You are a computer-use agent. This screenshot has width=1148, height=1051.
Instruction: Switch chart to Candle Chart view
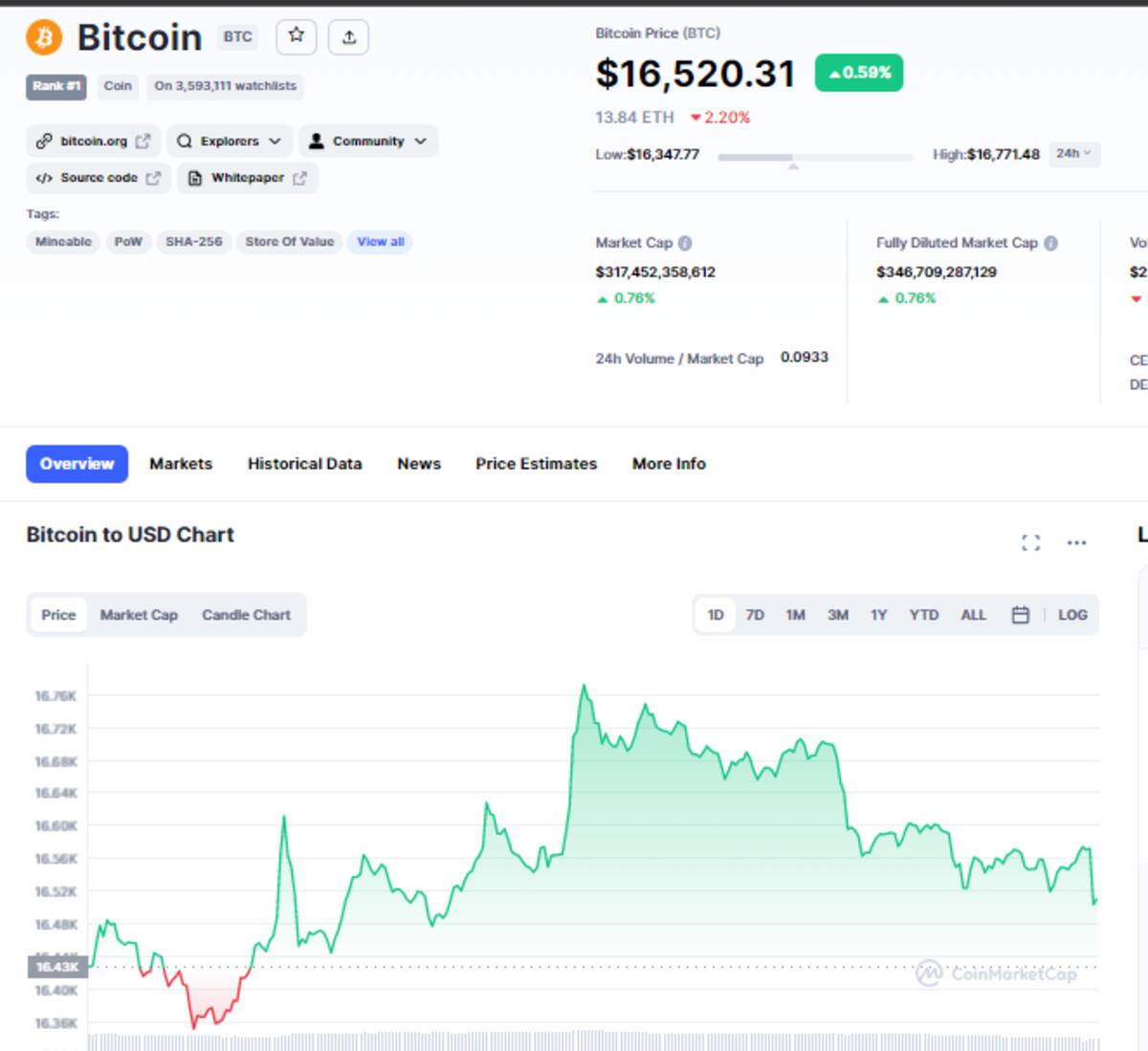click(246, 615)
